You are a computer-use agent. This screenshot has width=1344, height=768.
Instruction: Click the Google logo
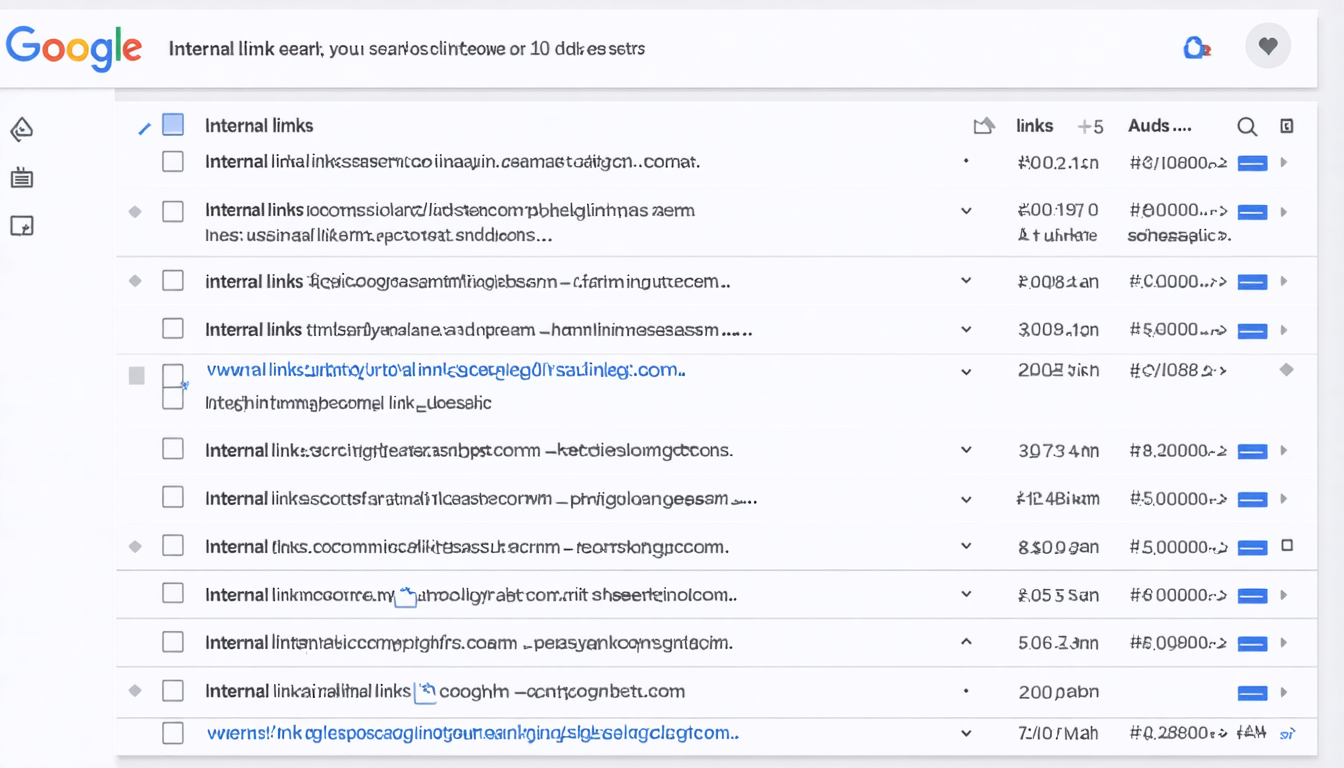point(74,47)
